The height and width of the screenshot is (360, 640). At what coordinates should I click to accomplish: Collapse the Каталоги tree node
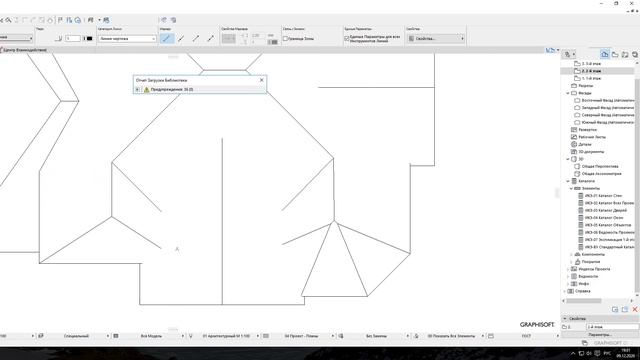click(568, 181)
